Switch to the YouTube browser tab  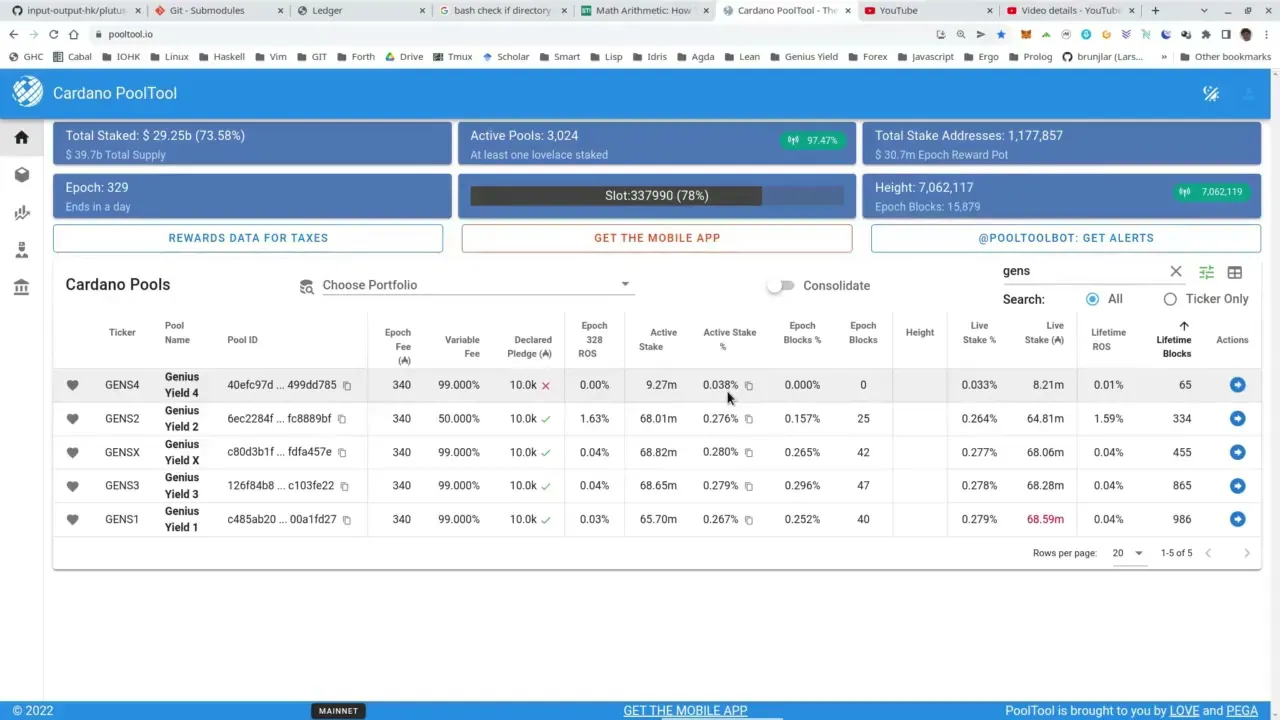coord(923,10)
